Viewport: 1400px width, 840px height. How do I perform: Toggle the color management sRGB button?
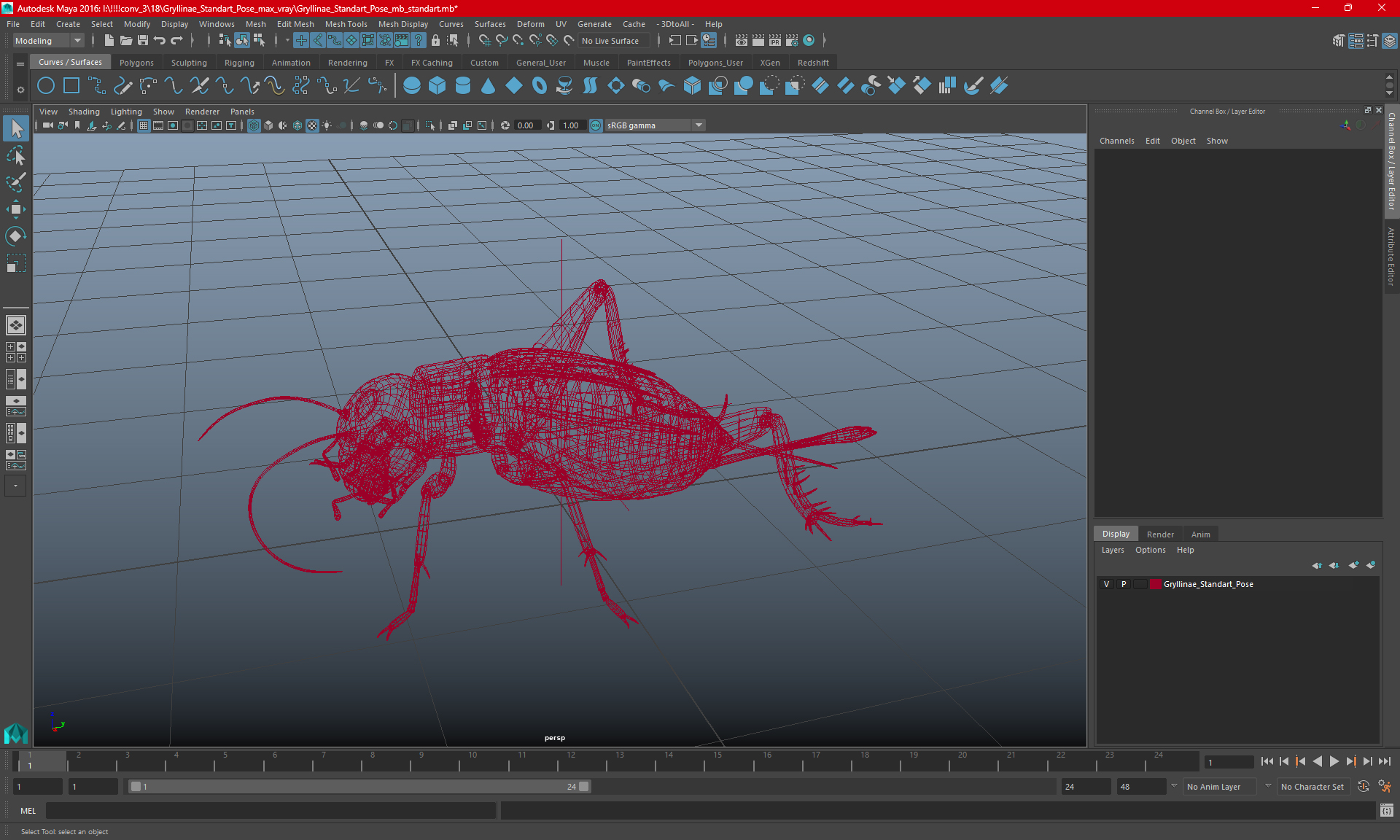(596, 125)
